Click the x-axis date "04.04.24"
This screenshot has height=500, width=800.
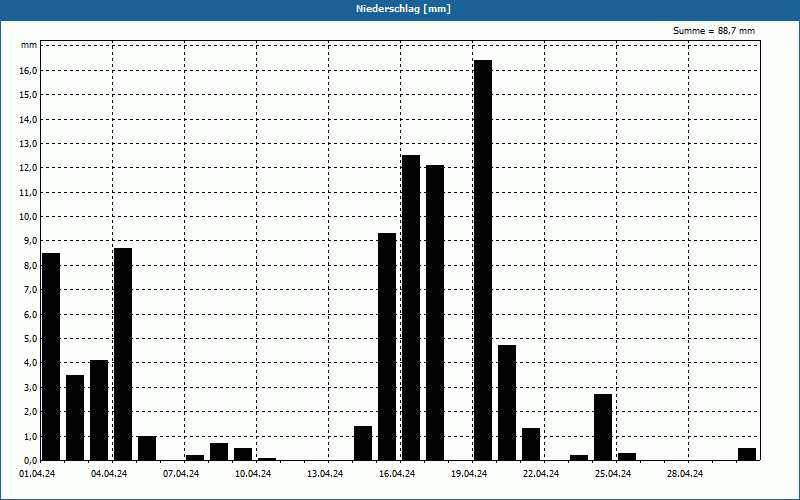point(109,474)
